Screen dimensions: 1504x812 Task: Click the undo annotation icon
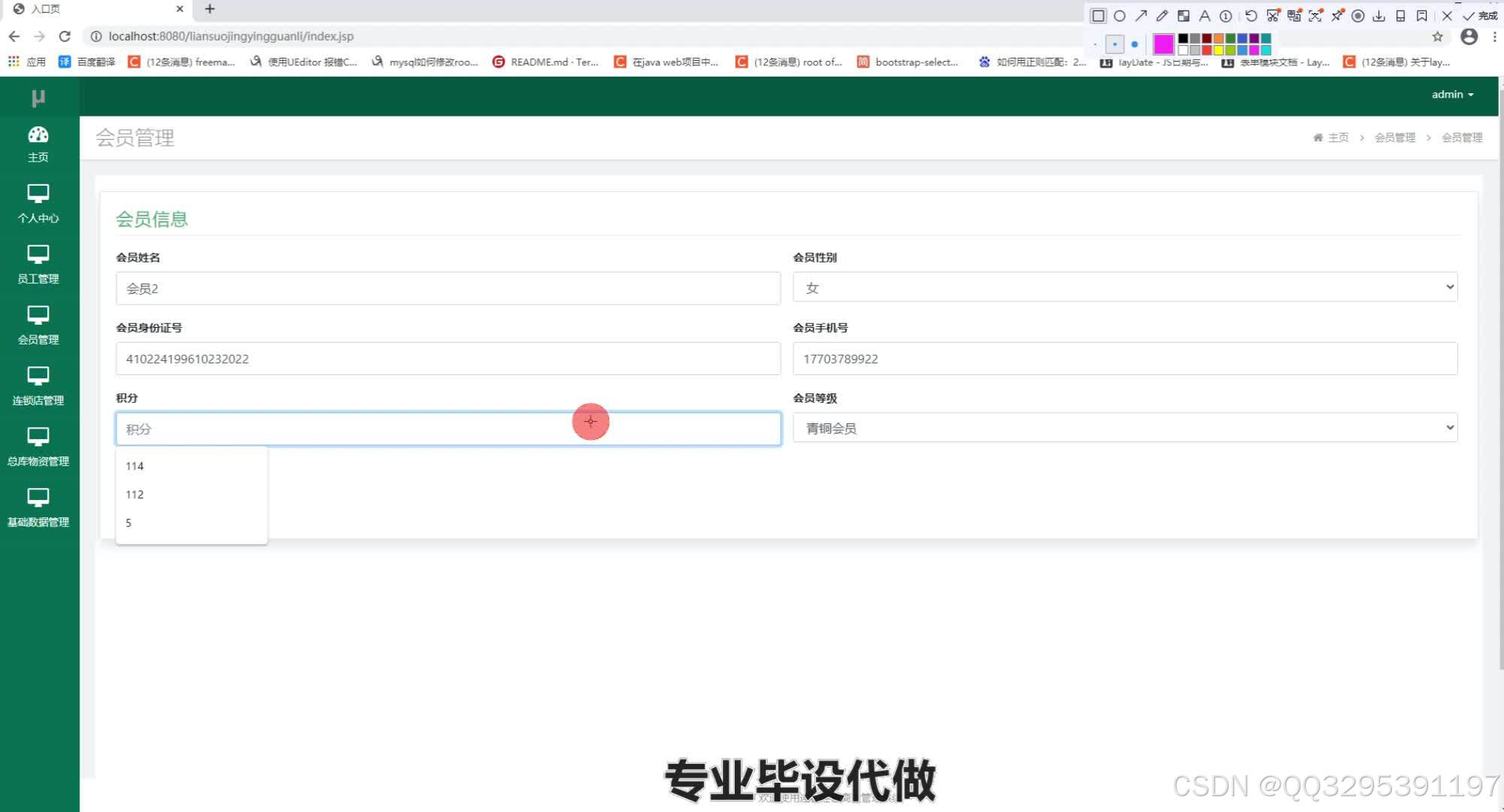(x=1251, y=16)
